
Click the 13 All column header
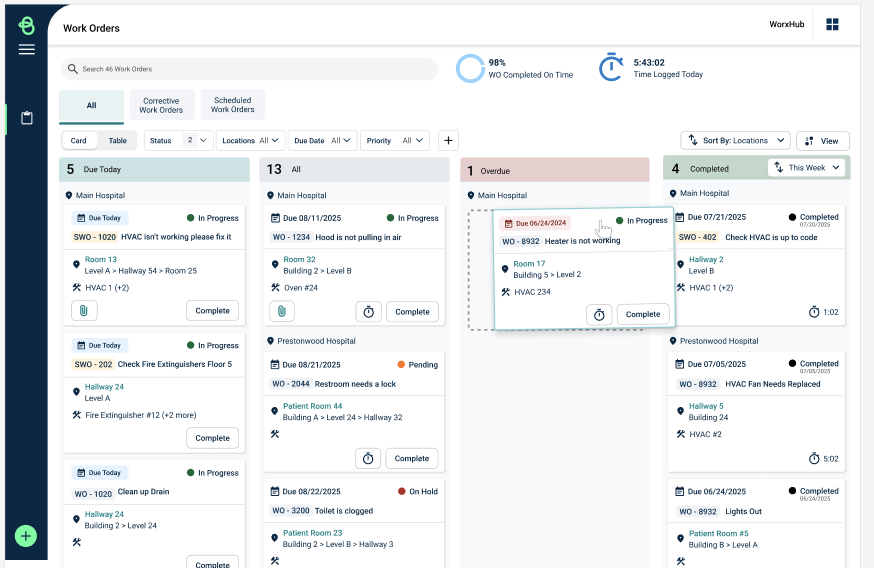pyautogui.click(x=355, y=169)
